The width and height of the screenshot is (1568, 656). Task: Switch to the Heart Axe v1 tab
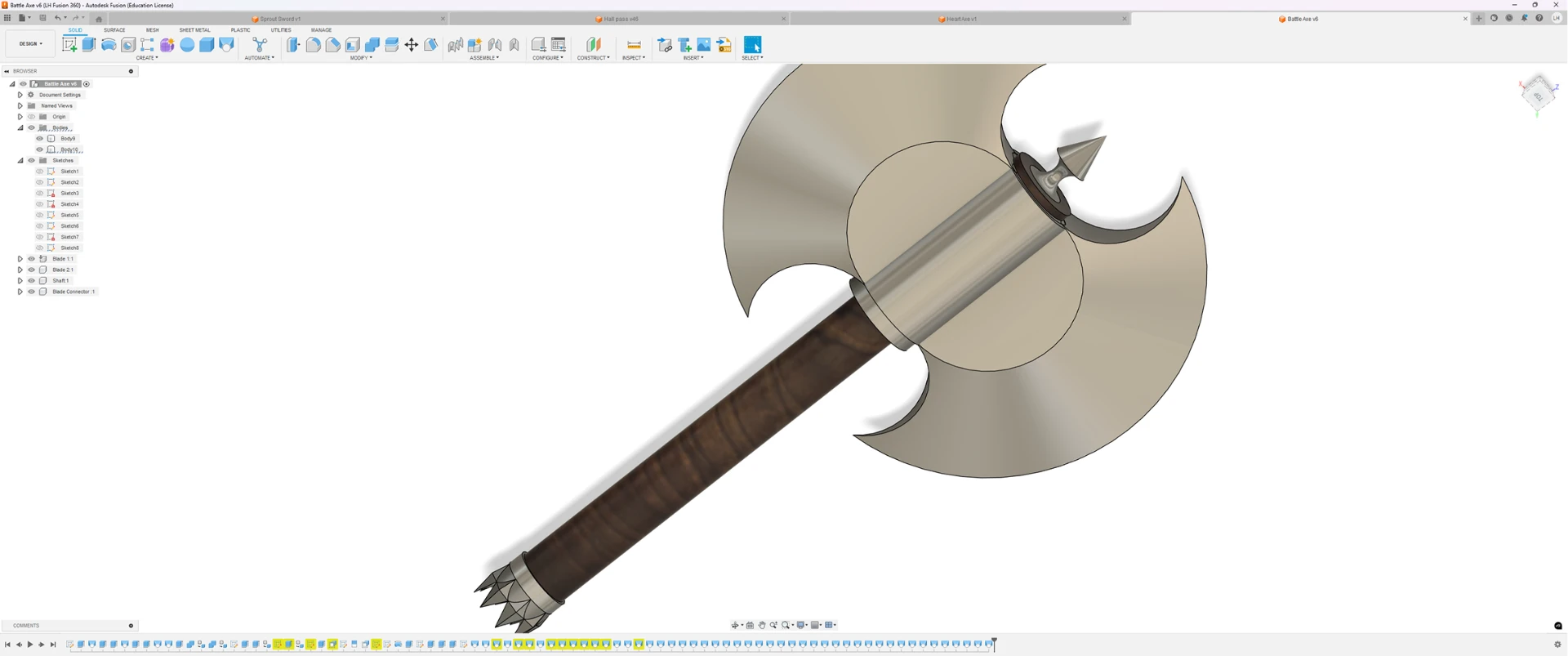(x=960, y=19)
